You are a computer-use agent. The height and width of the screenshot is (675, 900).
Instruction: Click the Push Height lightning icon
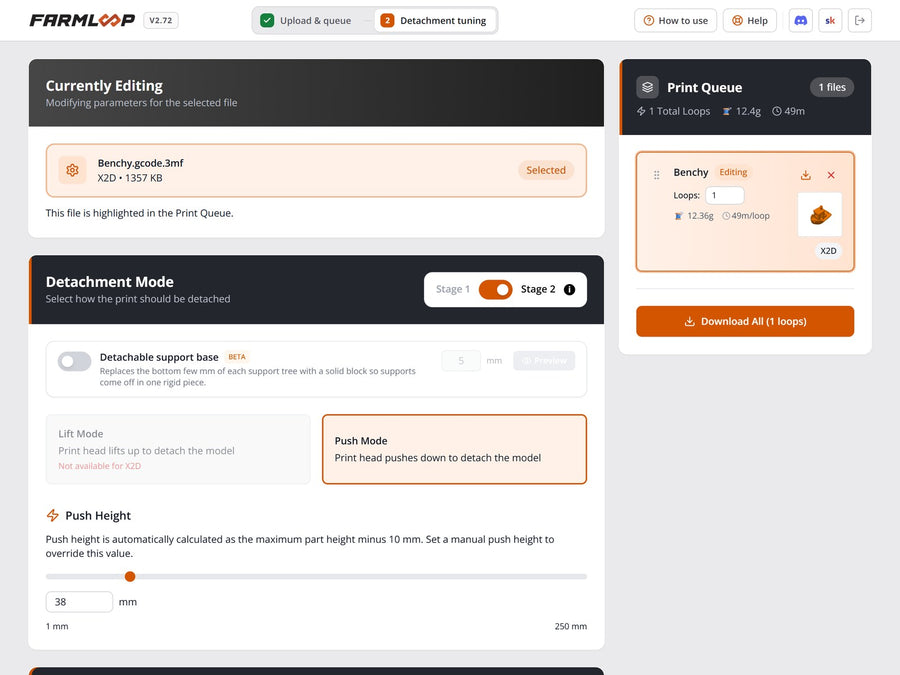point(53,515)
